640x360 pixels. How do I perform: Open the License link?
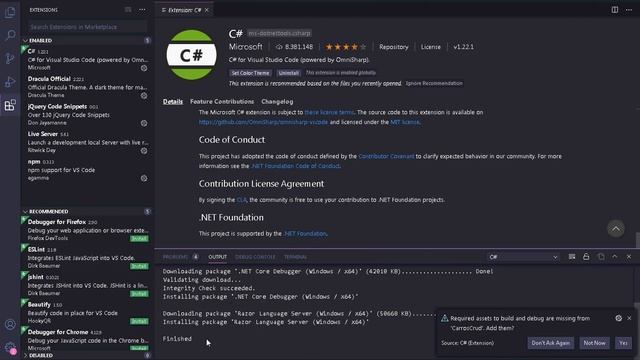point(431,47)
